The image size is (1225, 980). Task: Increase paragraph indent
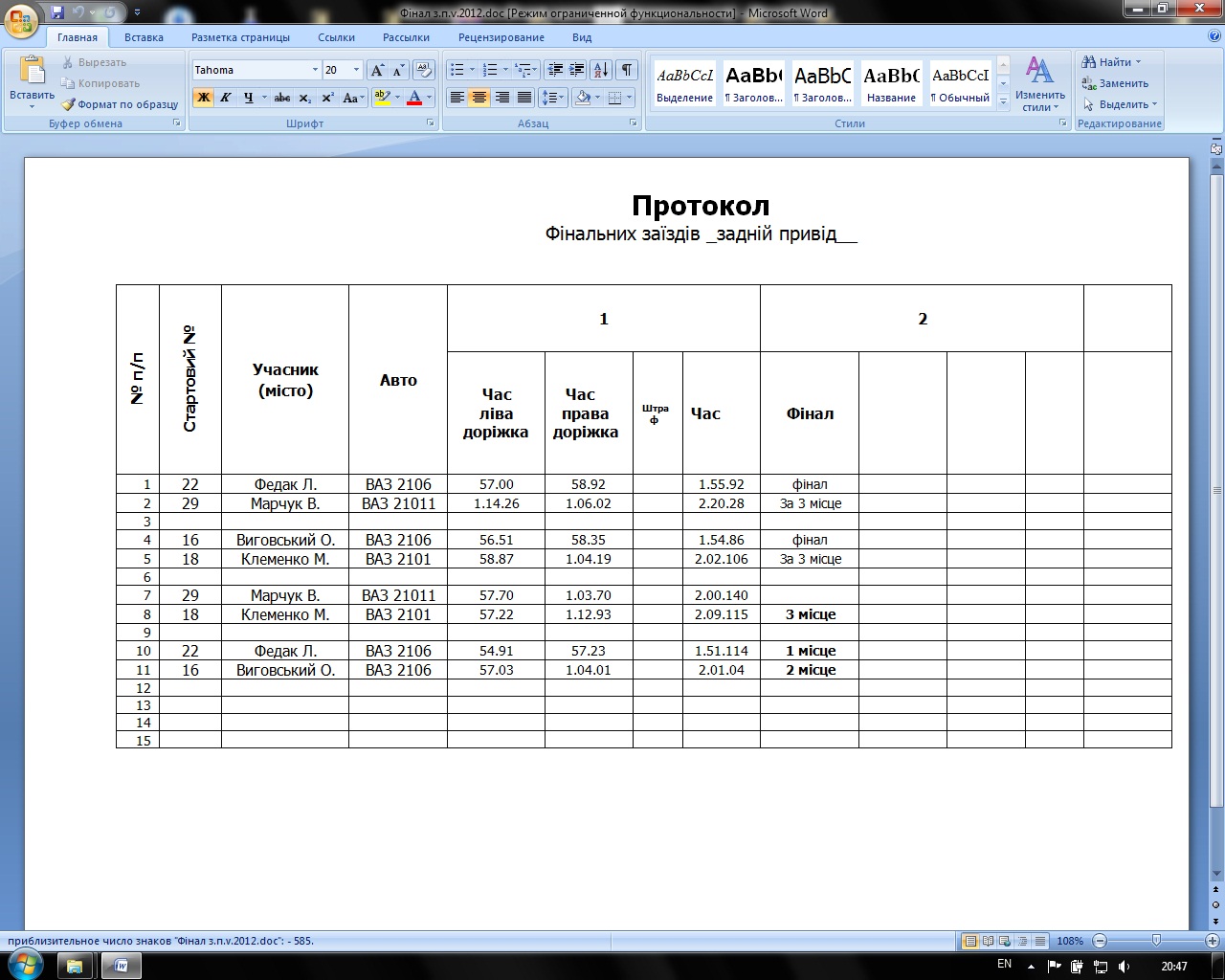pyautogui.click(x=577, y=70)
